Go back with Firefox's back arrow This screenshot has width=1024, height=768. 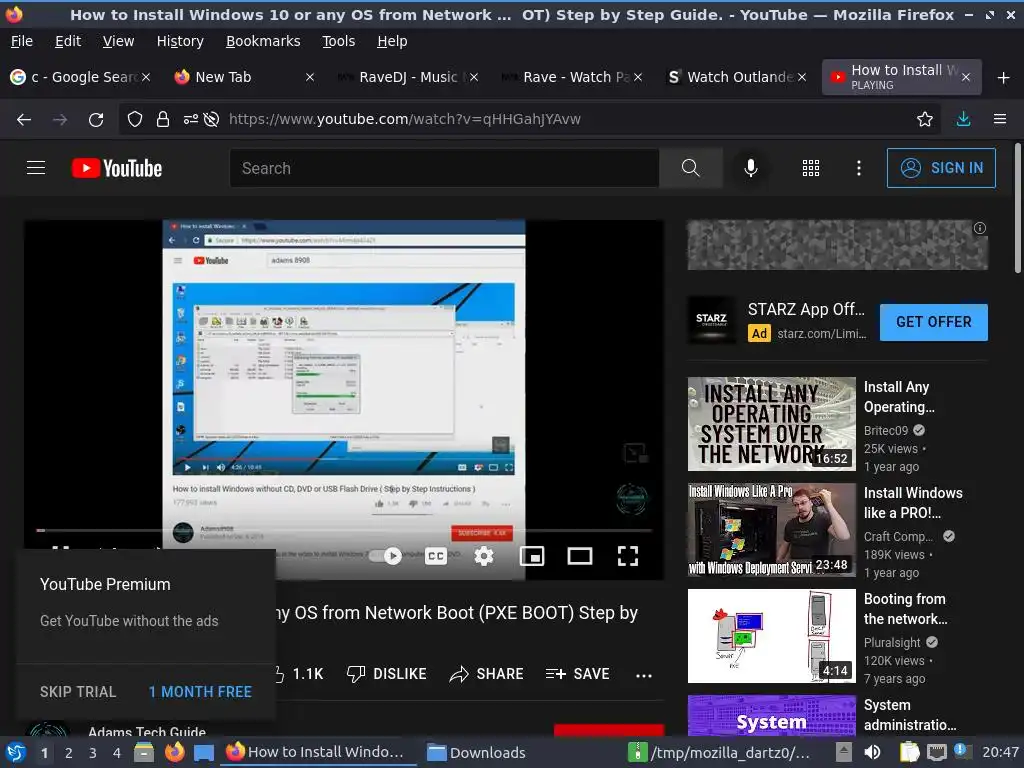coord(24,120)
